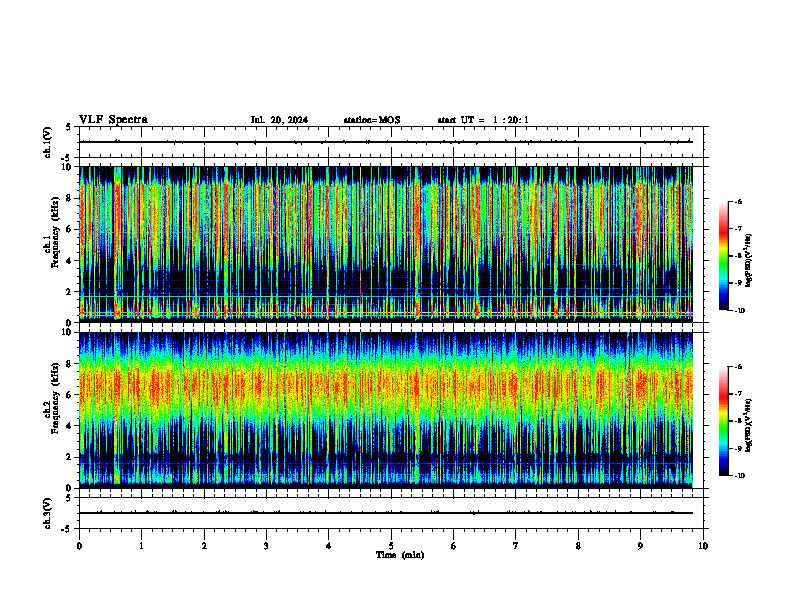
Task: Click the "5" volt tick of the ch.1(V) strip
Action: (68, 127)
